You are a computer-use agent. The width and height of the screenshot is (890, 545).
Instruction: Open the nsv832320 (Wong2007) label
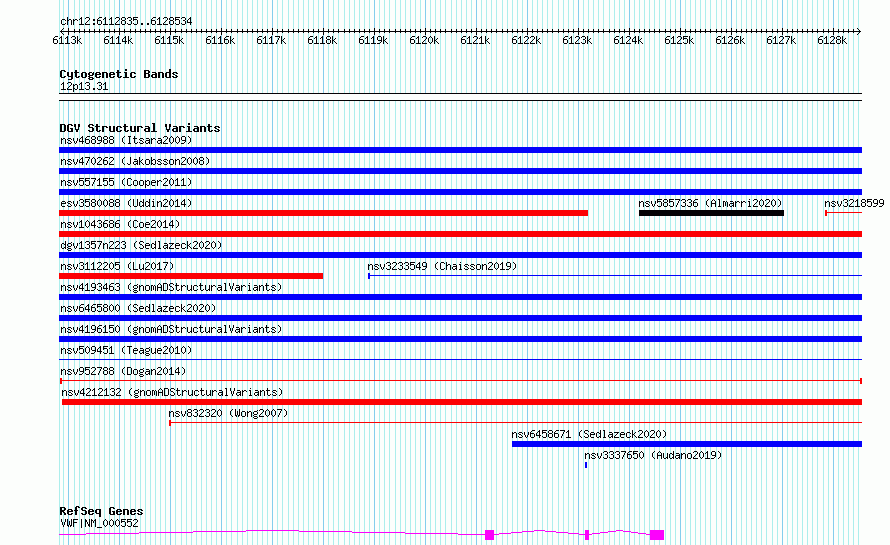coord(228,413)
